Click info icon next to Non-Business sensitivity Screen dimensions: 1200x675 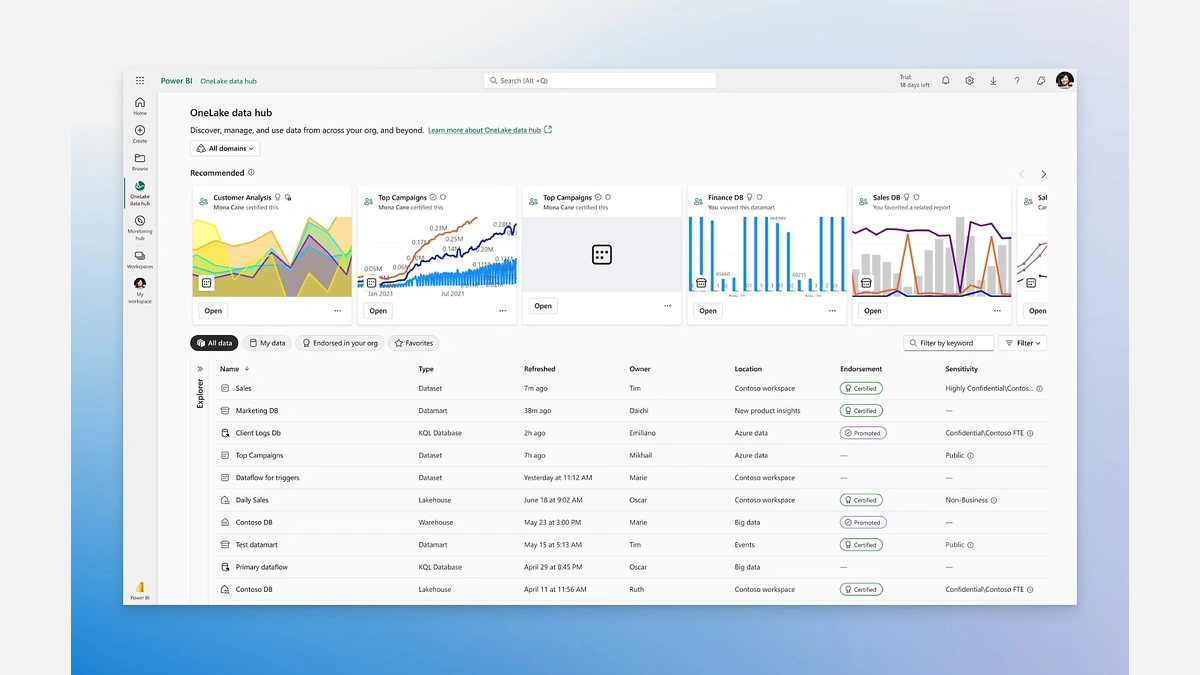(x=994, y=500)
